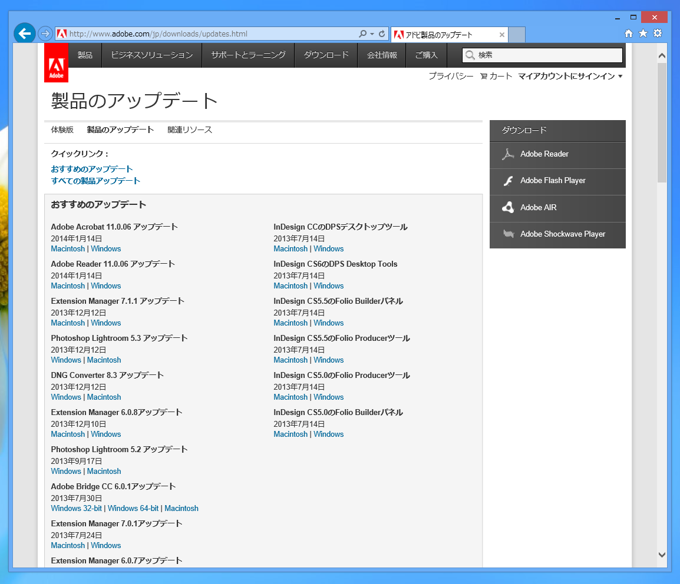Click the Adobe Flash Player icon
680x584 pixels.
[508, 180]
